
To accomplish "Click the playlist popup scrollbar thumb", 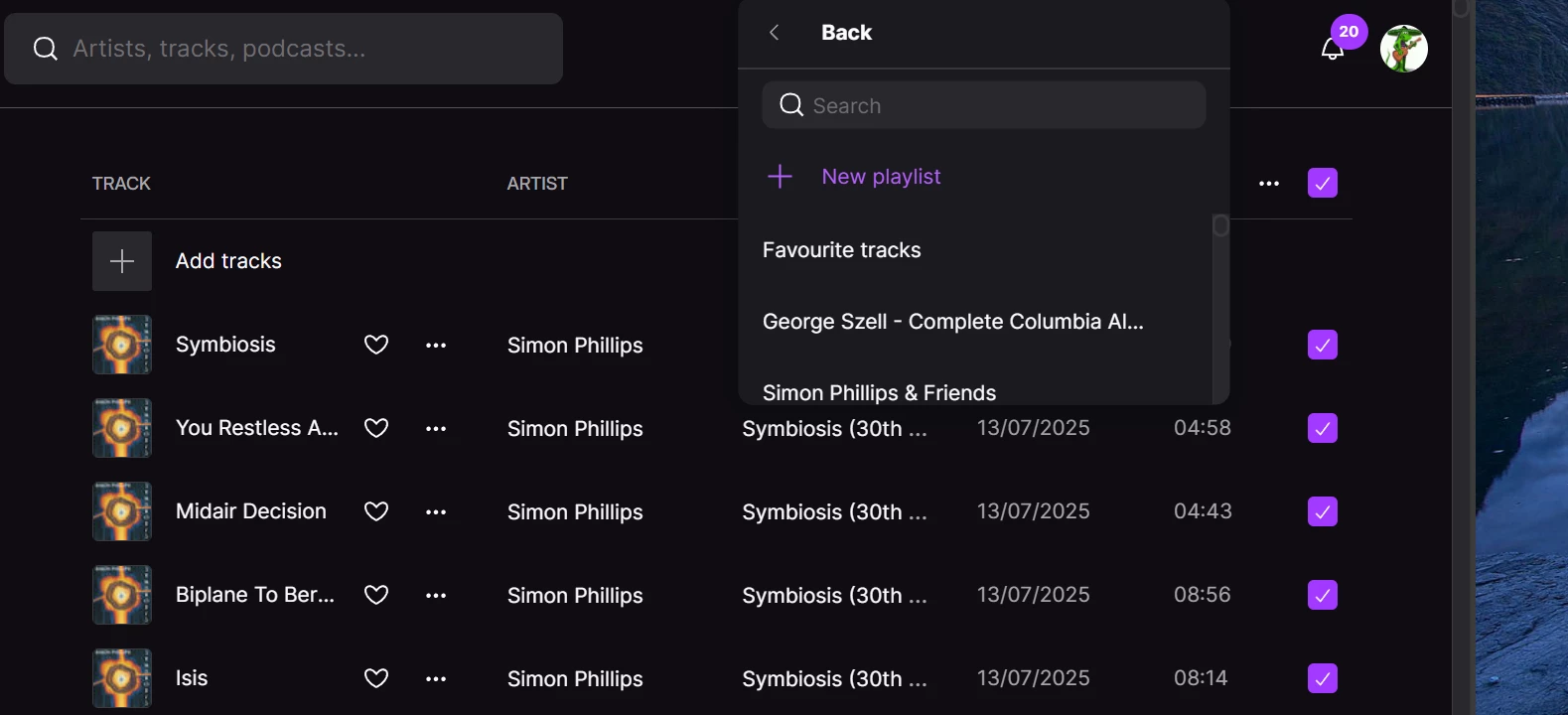I will [1220, 226].
